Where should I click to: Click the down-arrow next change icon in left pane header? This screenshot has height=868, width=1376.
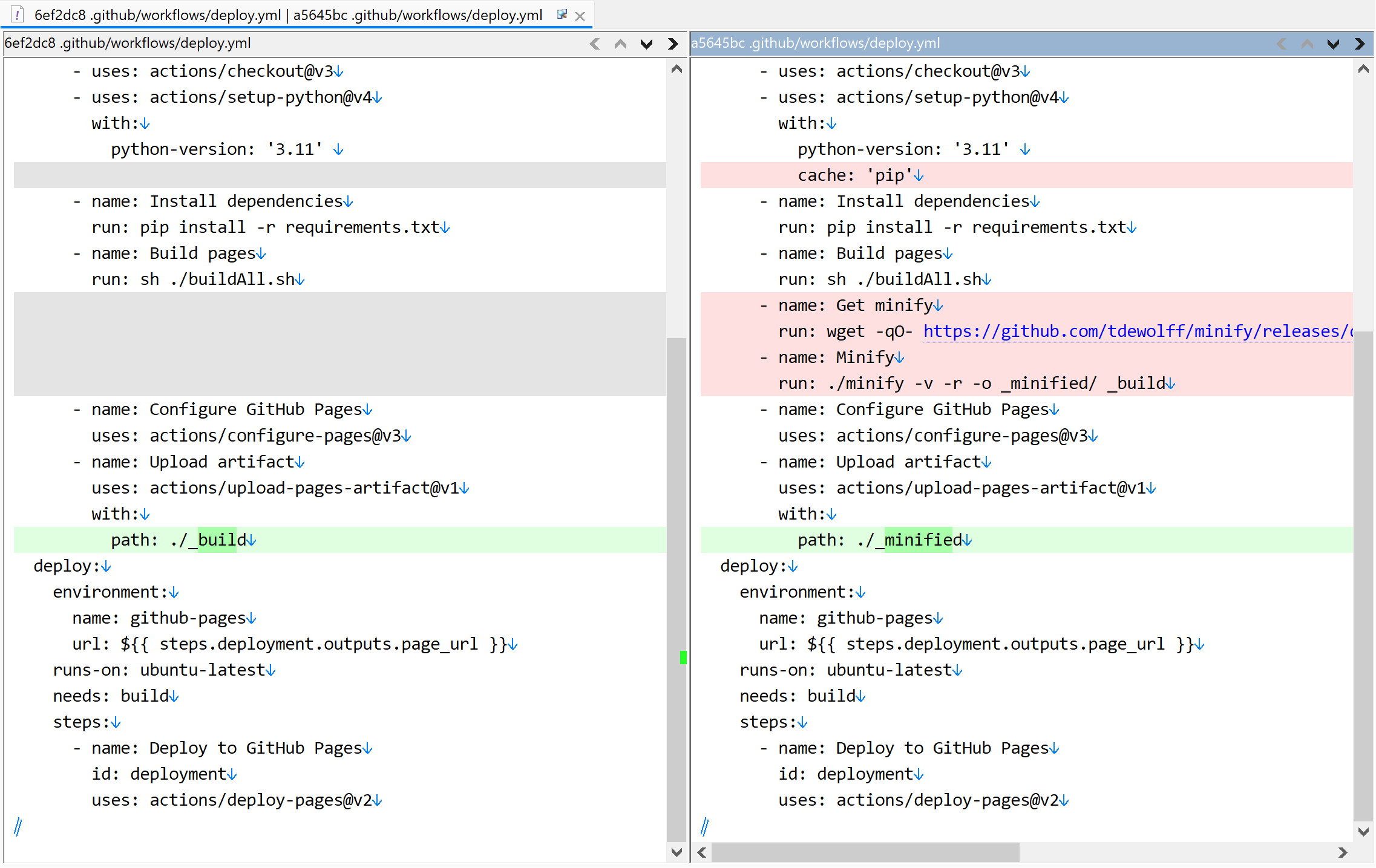(646, 44)
